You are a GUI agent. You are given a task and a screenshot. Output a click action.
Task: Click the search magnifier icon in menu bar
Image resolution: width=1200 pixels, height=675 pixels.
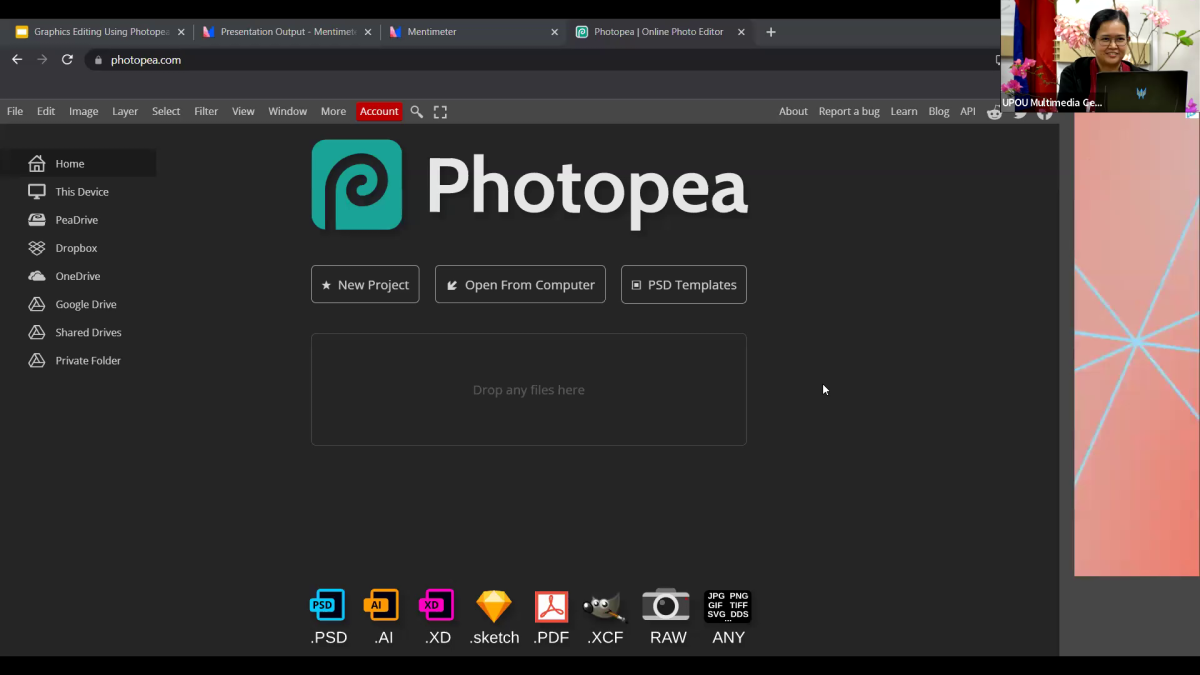click(x=417, y=112)
